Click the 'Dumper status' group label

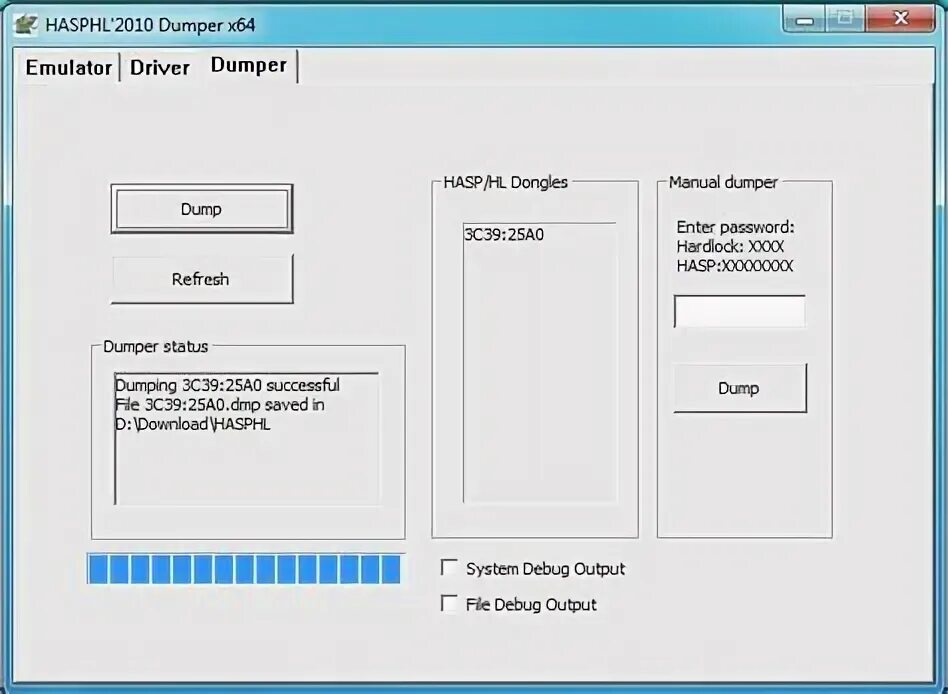(x=155, y=346)
